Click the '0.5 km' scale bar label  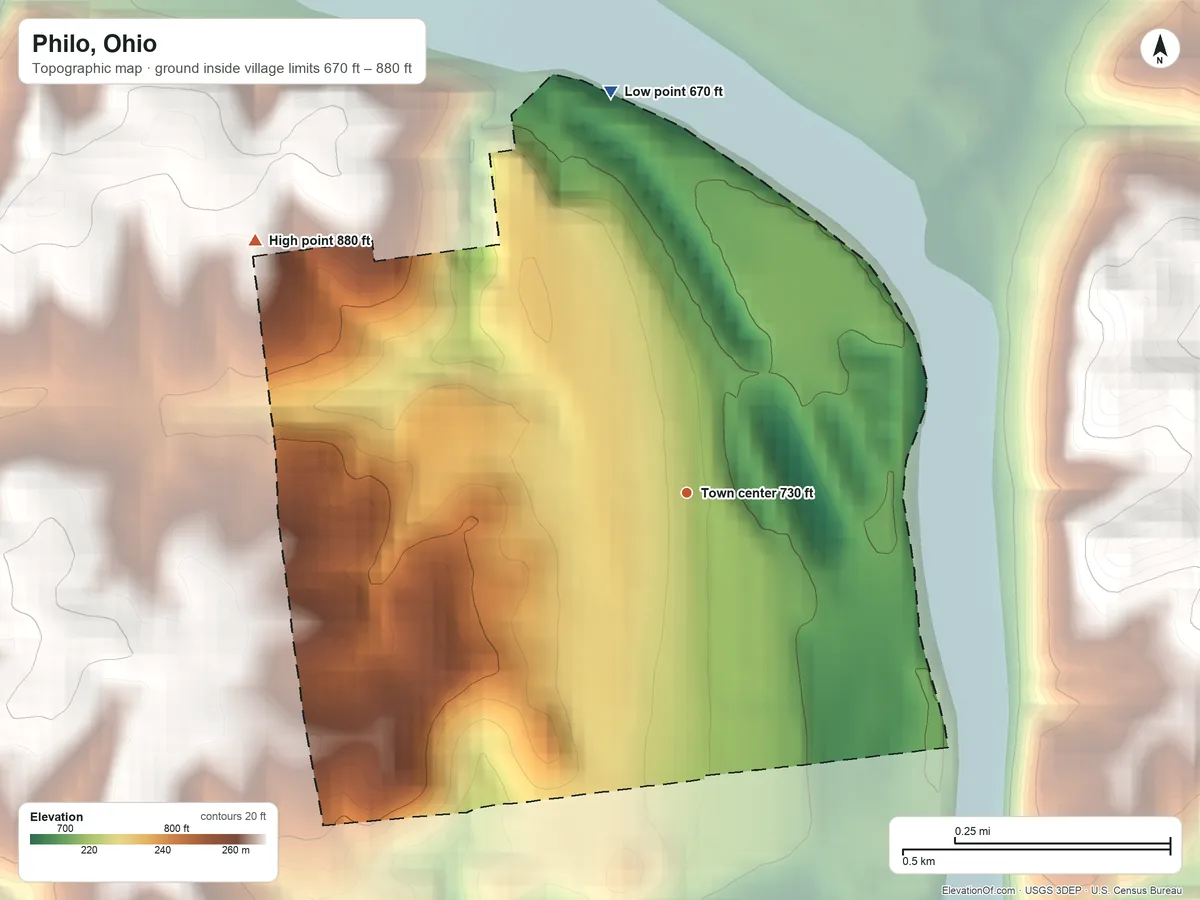pos(919,861)
